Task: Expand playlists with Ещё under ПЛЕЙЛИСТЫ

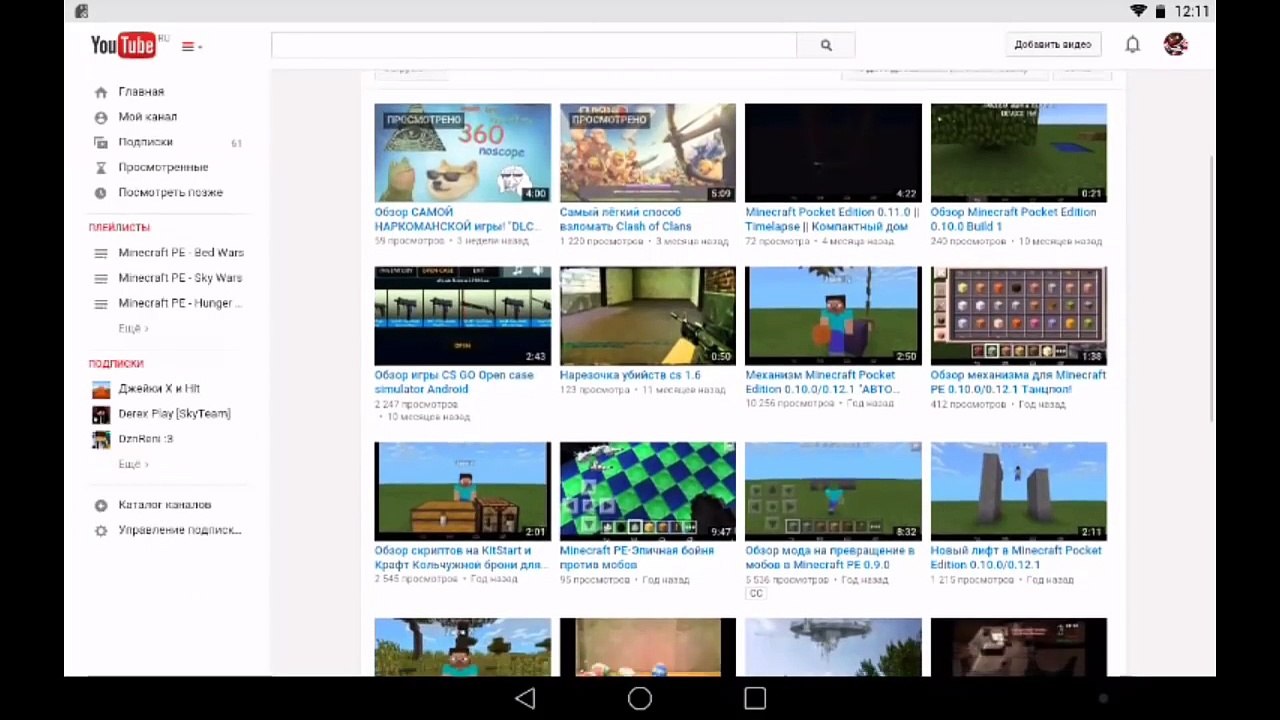Action: pos(133,328)
